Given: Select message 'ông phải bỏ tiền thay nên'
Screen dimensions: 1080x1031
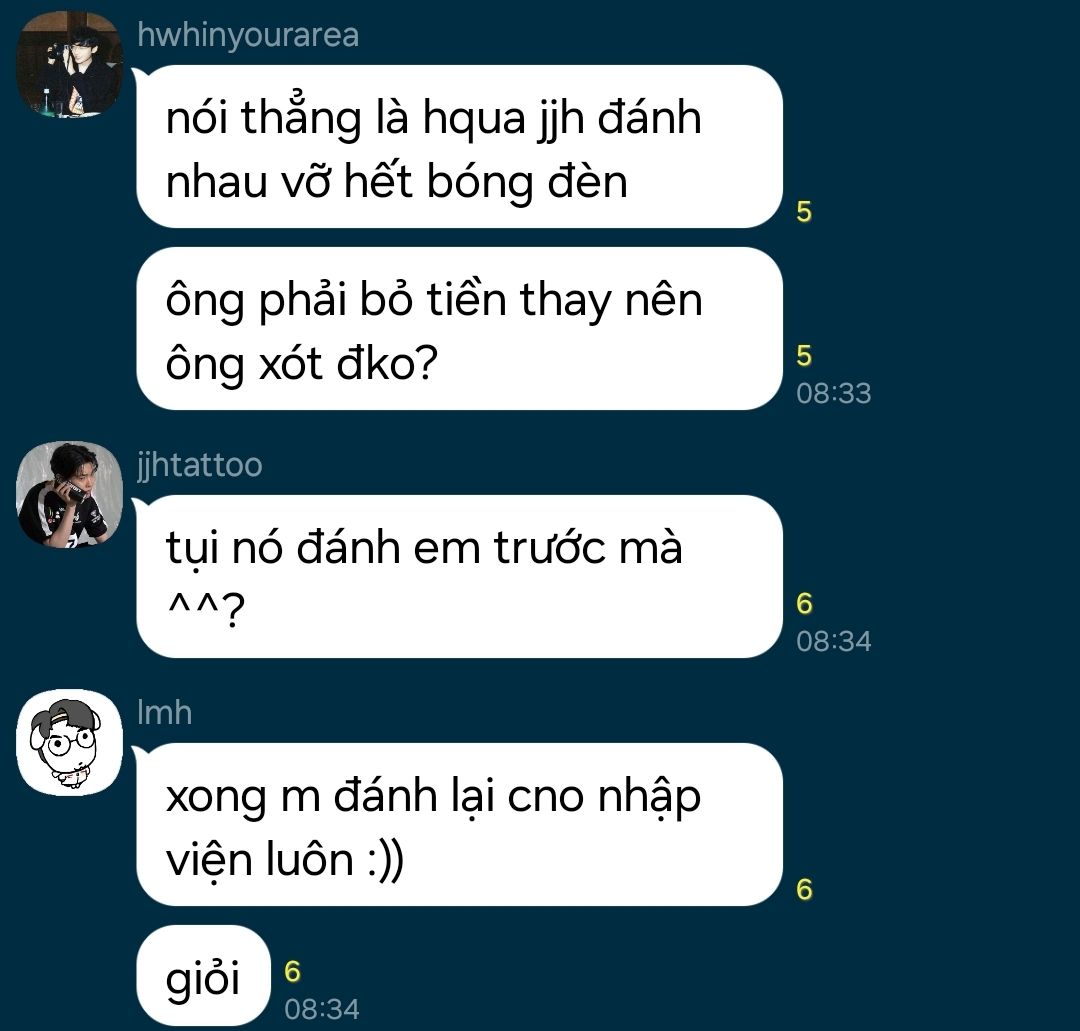Looking at the screenshot, I should [x=459, y=329].
